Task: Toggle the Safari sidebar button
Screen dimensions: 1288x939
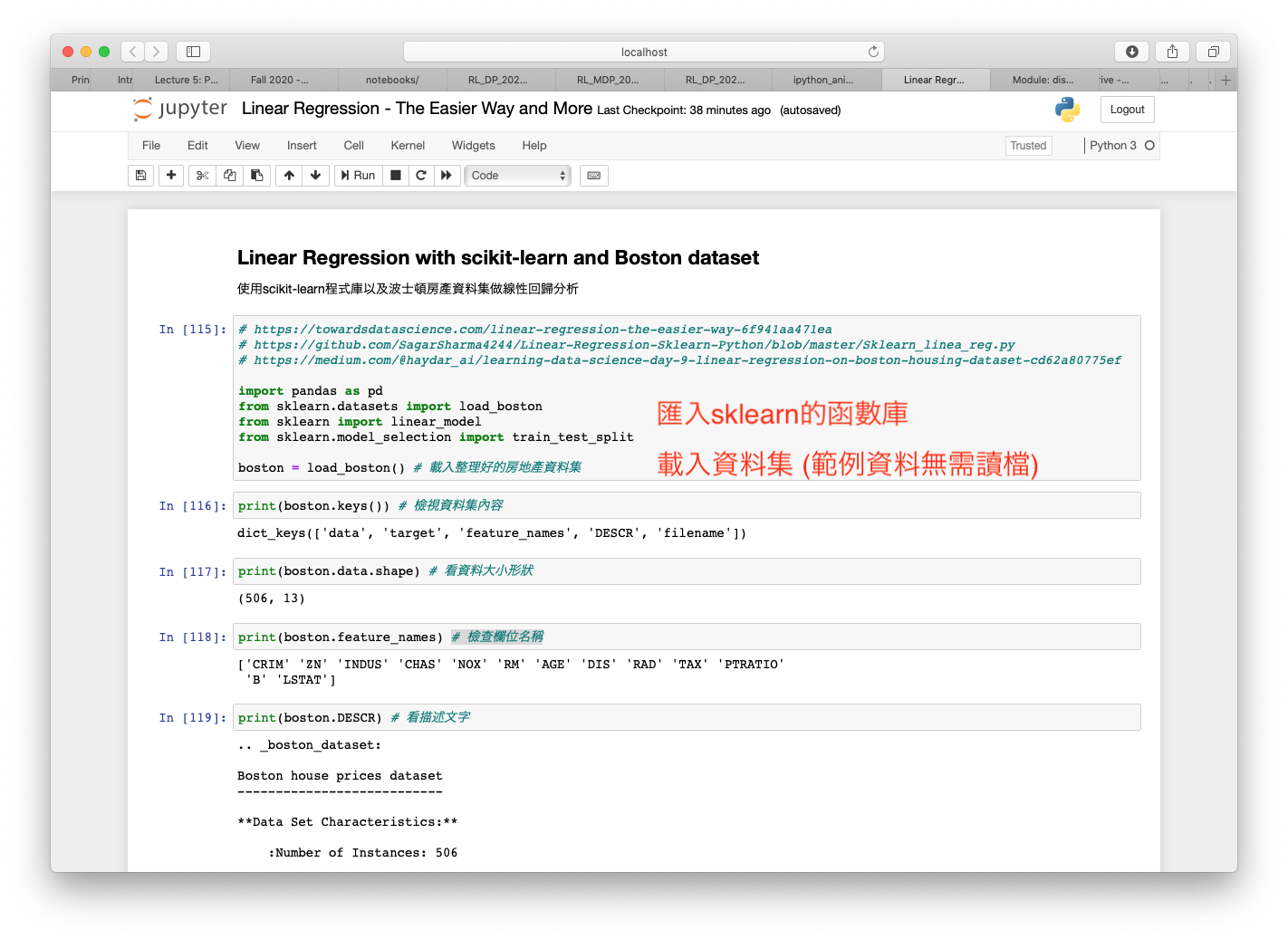Action: [x=193, y=52]
